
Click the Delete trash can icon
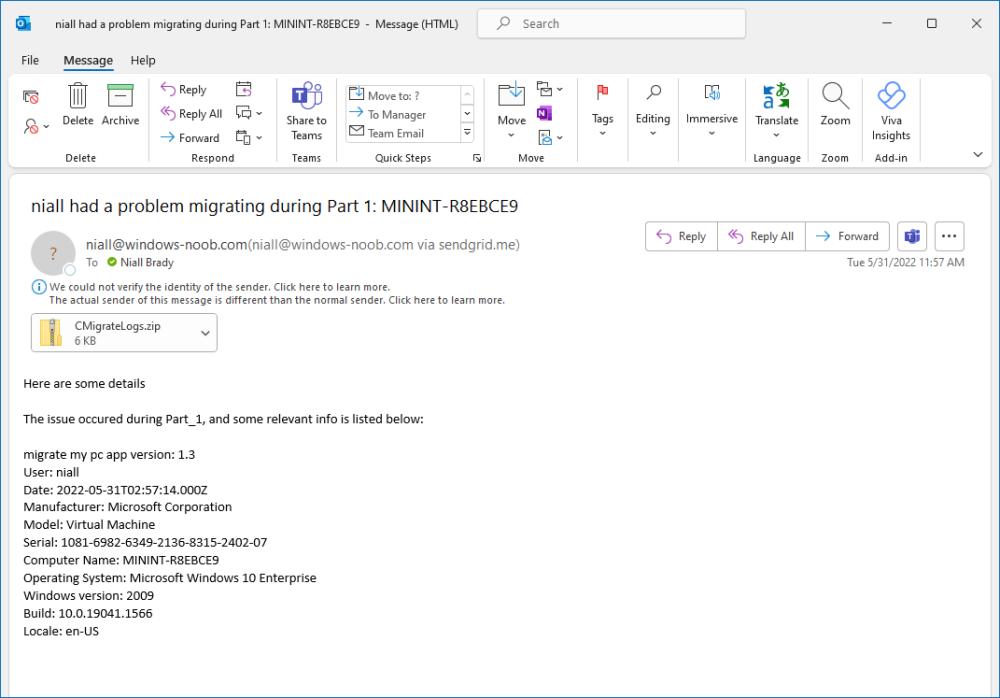tap(77, 97)
